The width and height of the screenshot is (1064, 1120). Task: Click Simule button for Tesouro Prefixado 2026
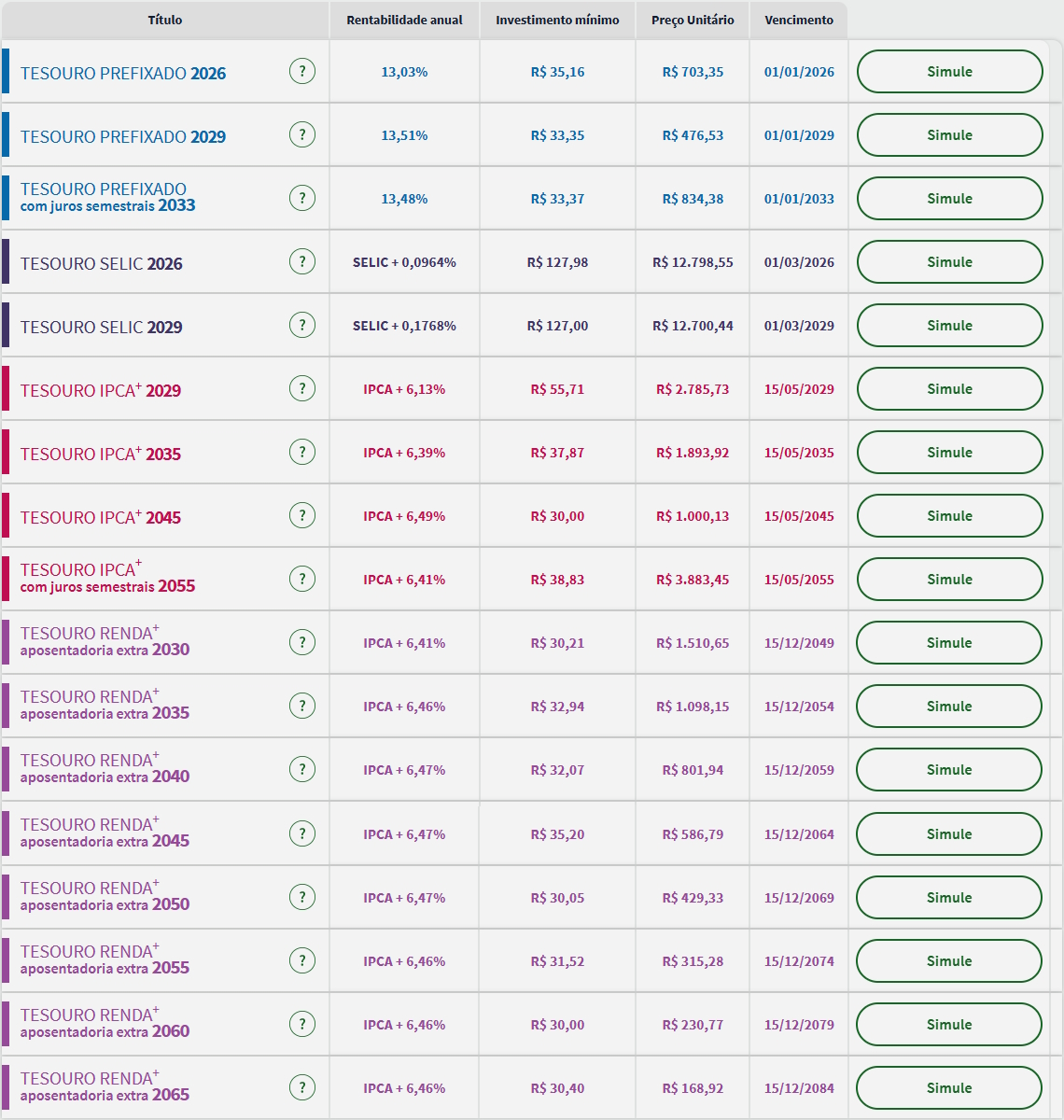pos(949,72)
